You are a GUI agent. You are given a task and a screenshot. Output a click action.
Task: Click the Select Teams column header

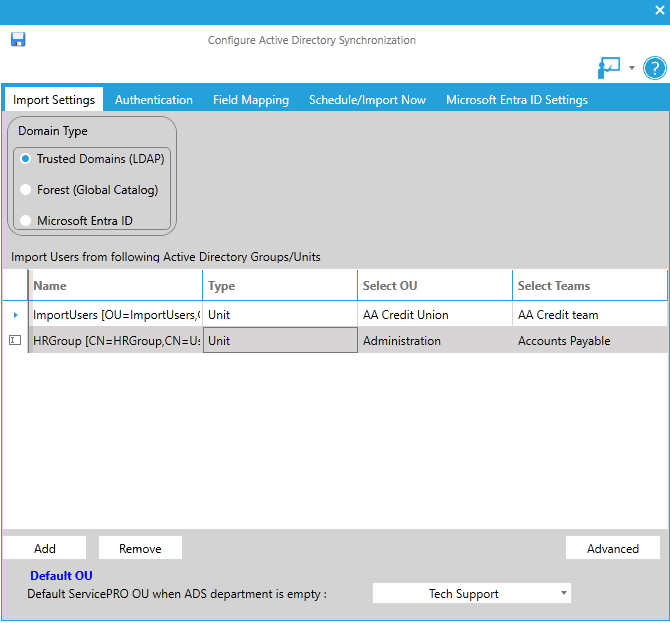coord(590,285)
